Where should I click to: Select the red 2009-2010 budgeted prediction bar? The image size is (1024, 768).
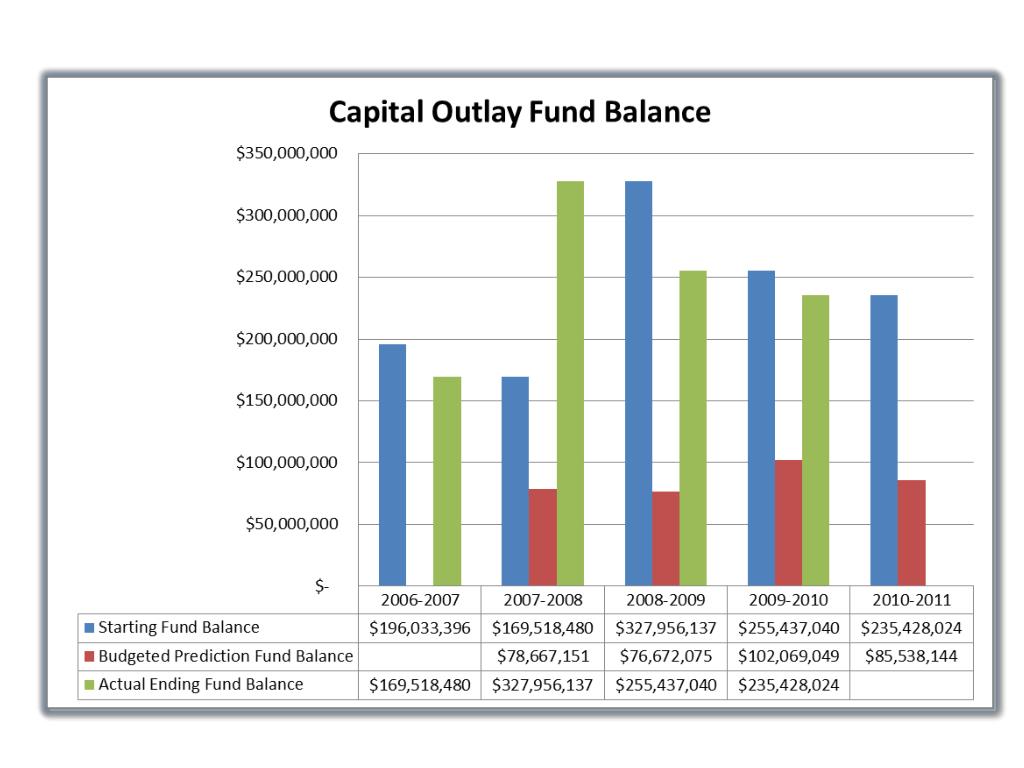pyautogui.click(x=788, y=523)
